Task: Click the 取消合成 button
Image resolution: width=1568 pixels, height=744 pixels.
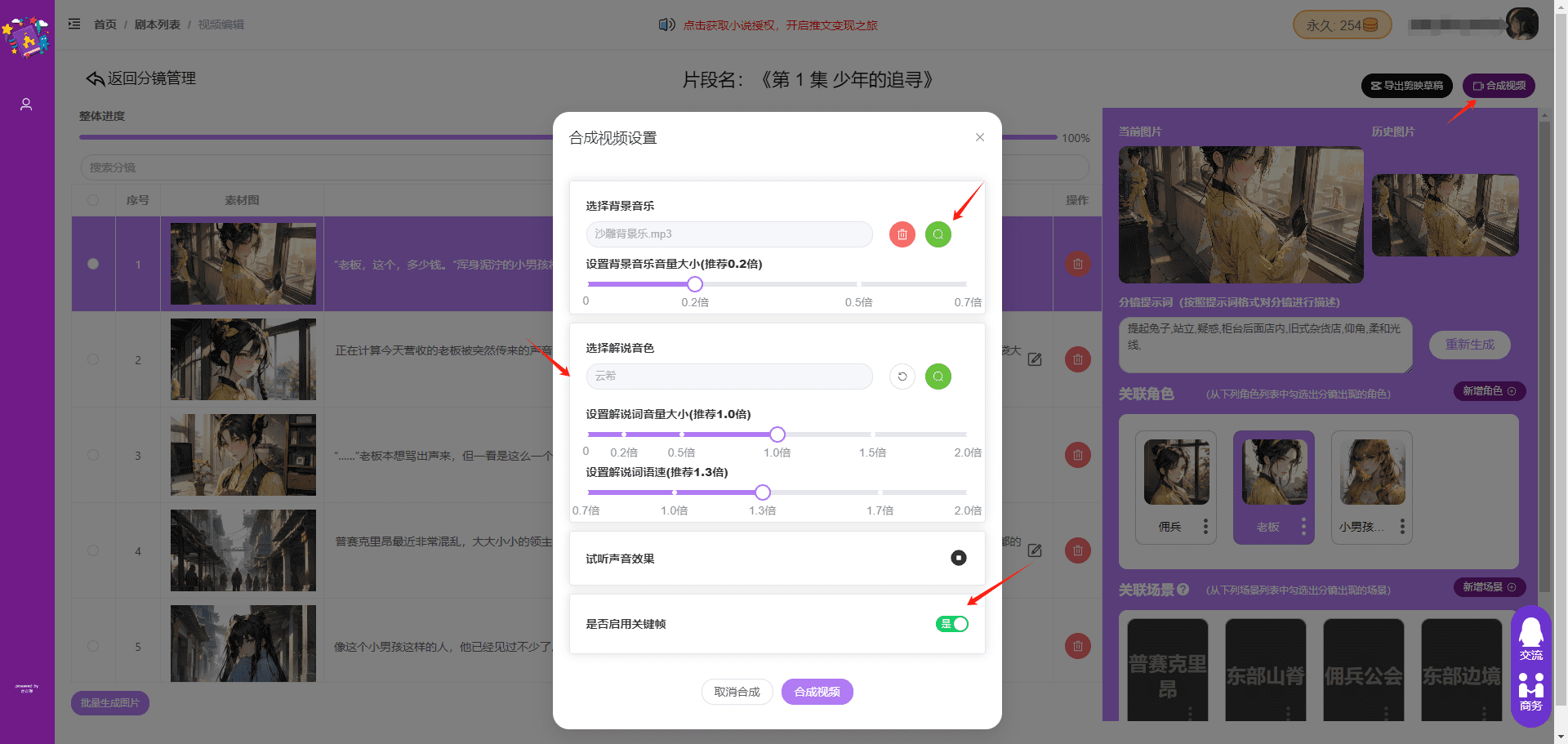Action: click(x=737, y=692)
